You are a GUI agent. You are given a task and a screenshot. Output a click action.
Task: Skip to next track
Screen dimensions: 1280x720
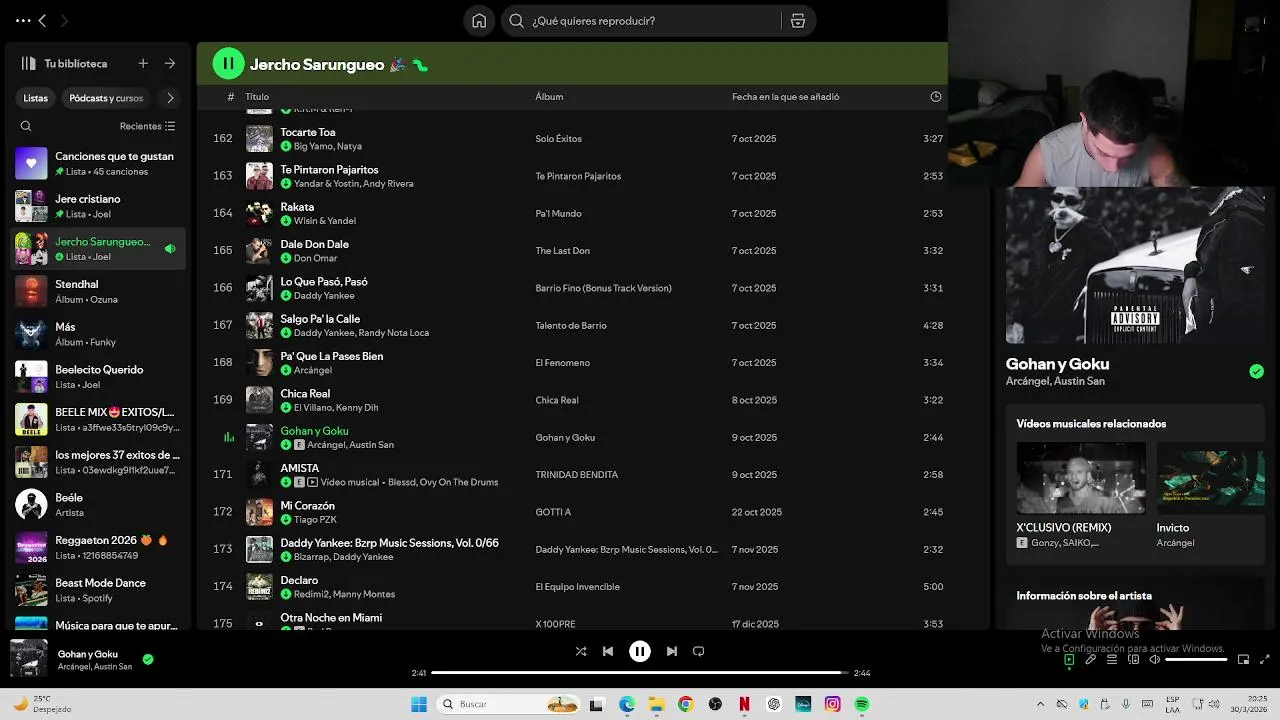[x=672, y=651]
